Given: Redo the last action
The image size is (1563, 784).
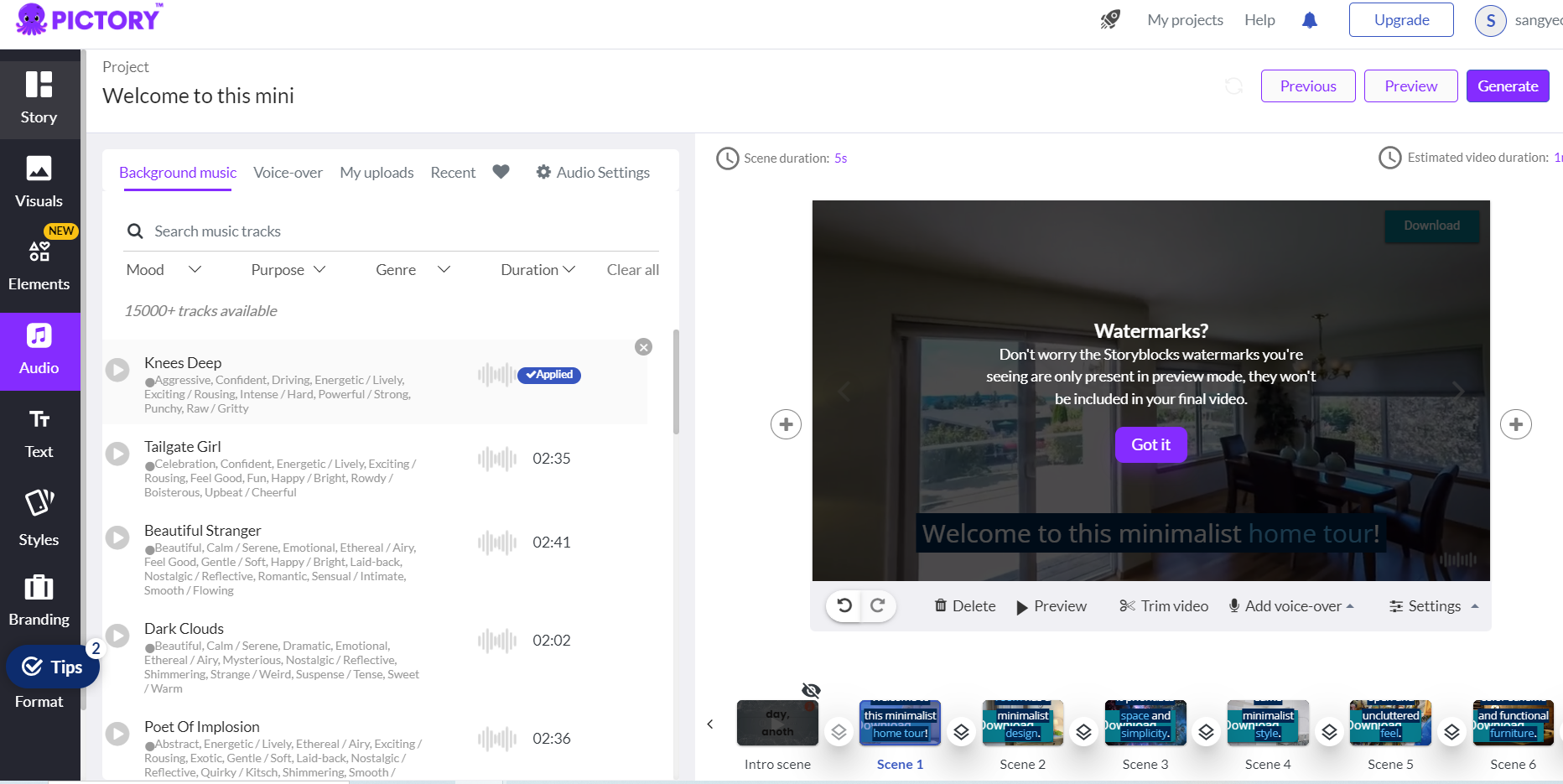Looking at the screenshot, I should pyautogui.click(x=878, y=605).
